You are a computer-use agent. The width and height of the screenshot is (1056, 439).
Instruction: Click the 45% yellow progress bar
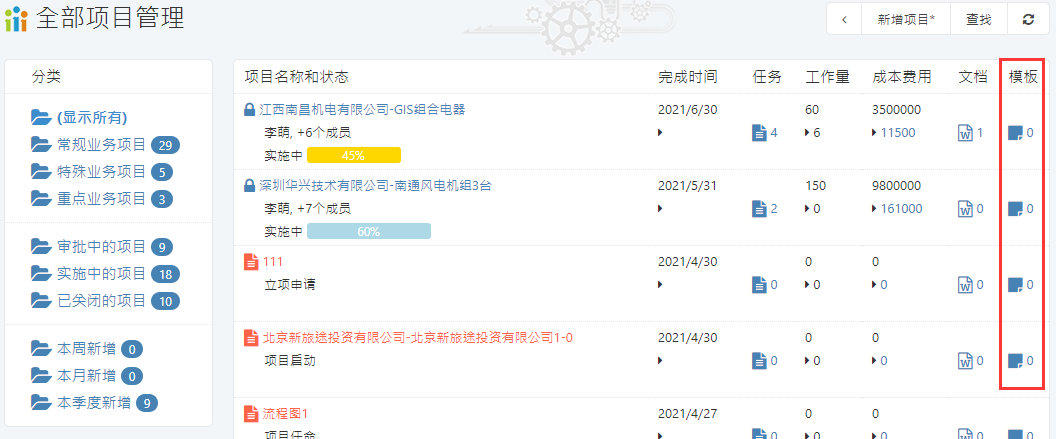[x=353, y=155]
